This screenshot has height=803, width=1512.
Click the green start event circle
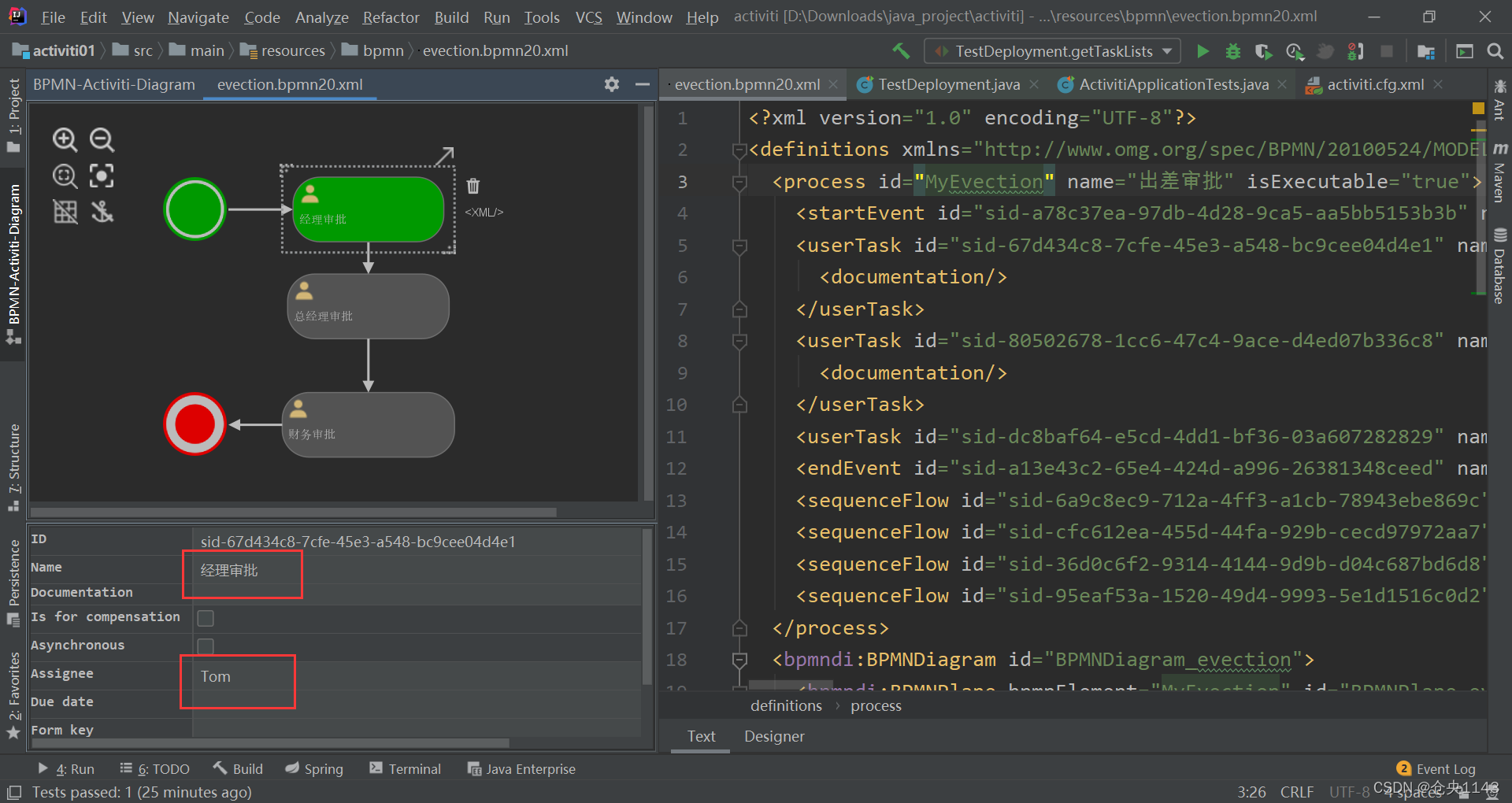click(195, 209)
